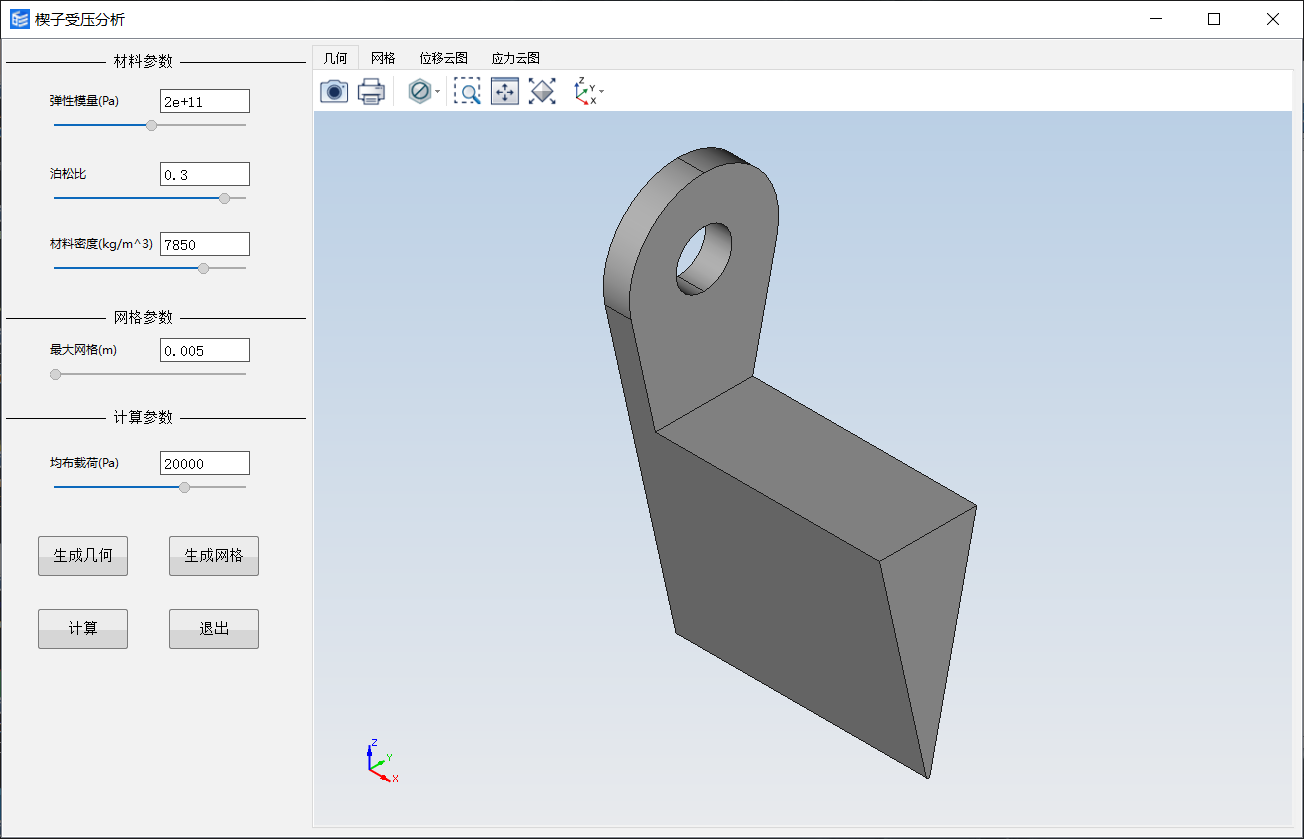Switch to the 网格 tab
The image size is (1304, 839).
pyautogui.click(x=383, y=58)
